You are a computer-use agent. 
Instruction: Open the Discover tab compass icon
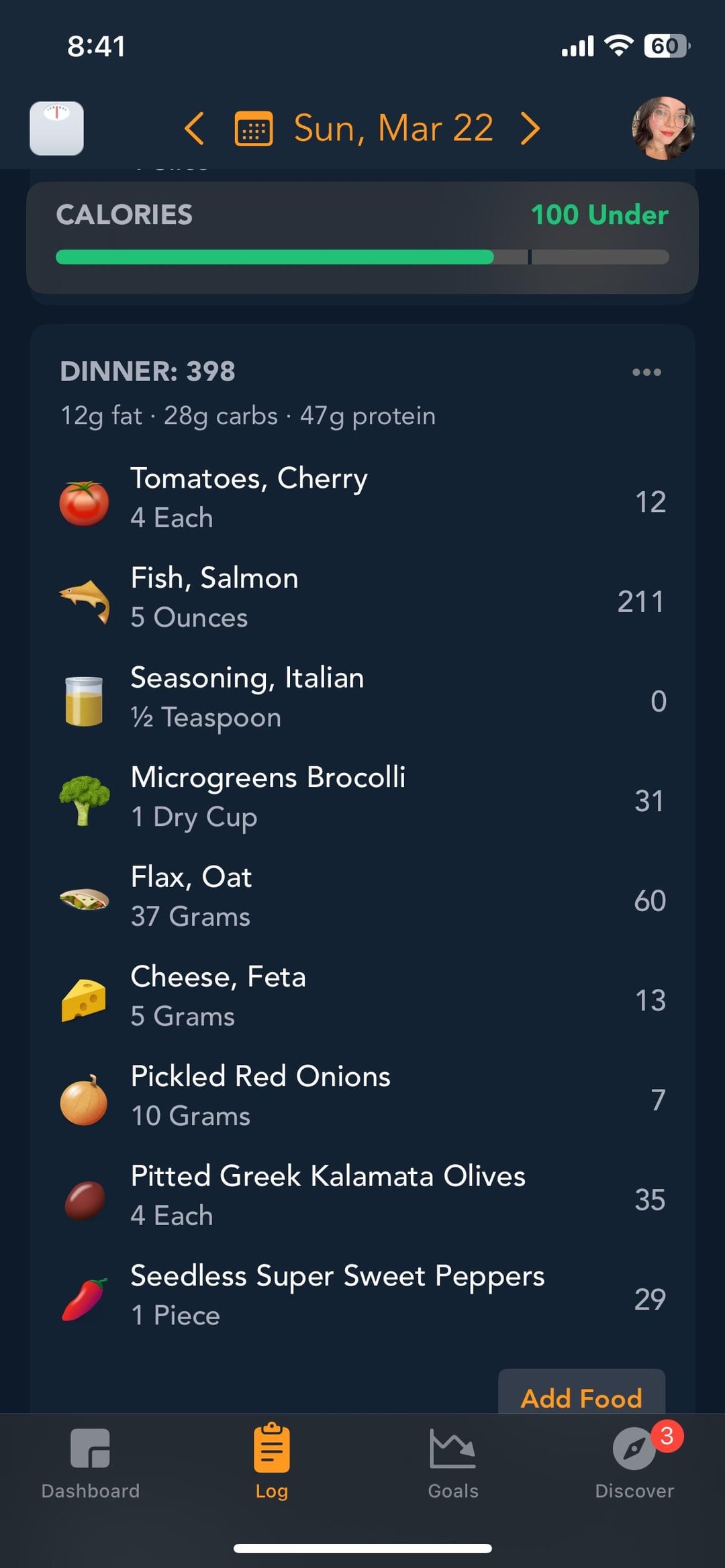click(x=634, y=1449)
